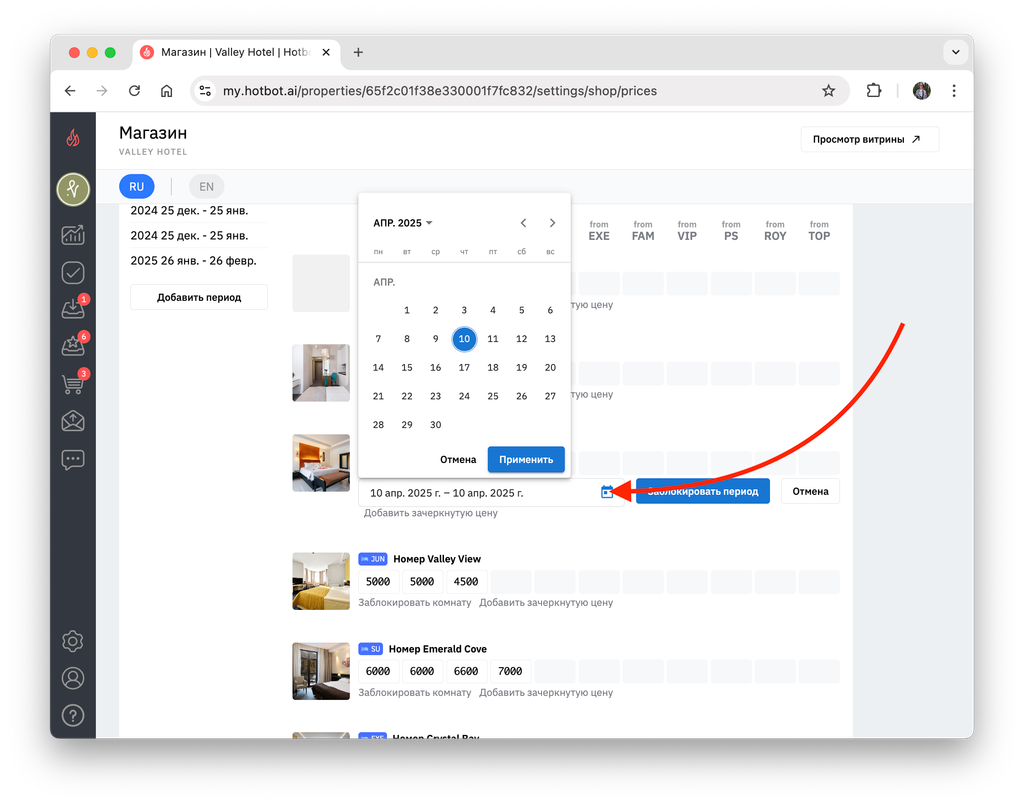Click Заблокировать комнату under Emerald Cove
Screen dimensions: 1024x805
pos(415,693)
